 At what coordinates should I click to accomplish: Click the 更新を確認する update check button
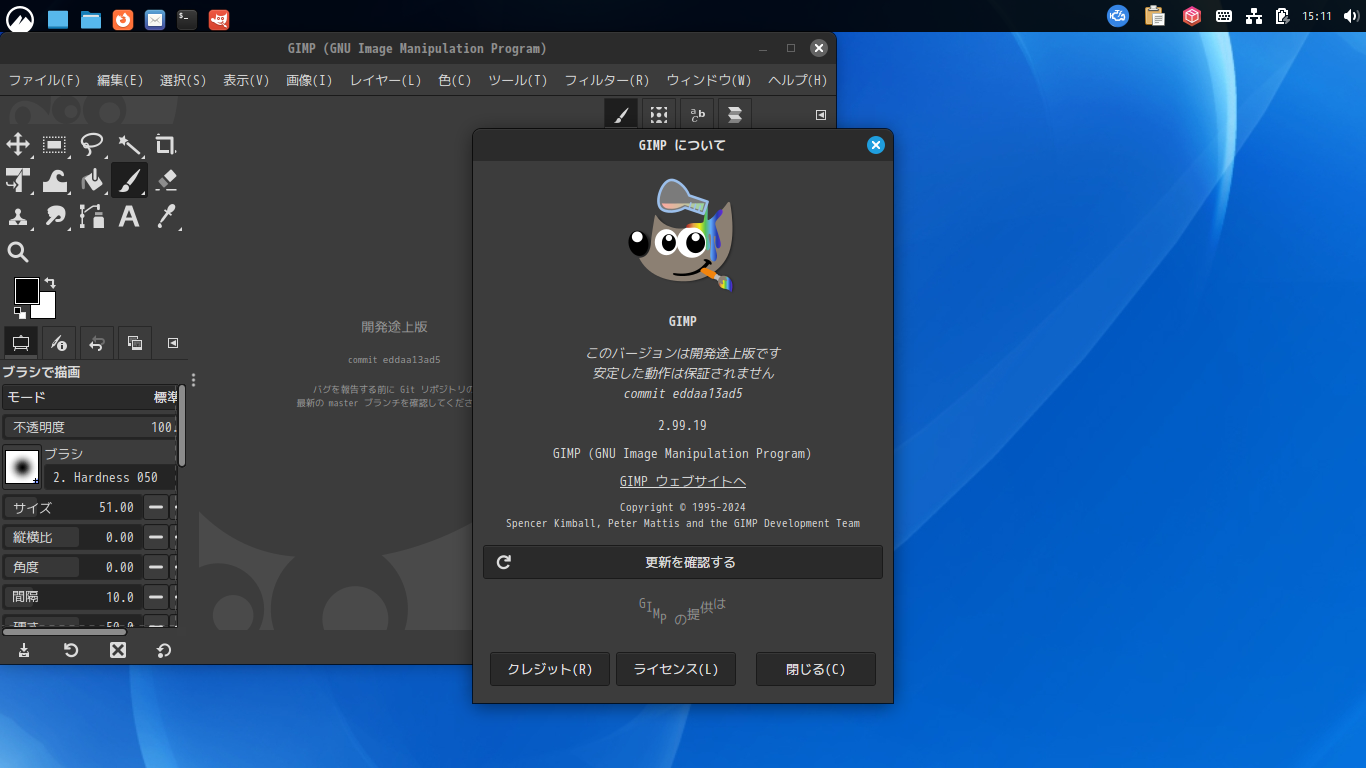(683, 561)
